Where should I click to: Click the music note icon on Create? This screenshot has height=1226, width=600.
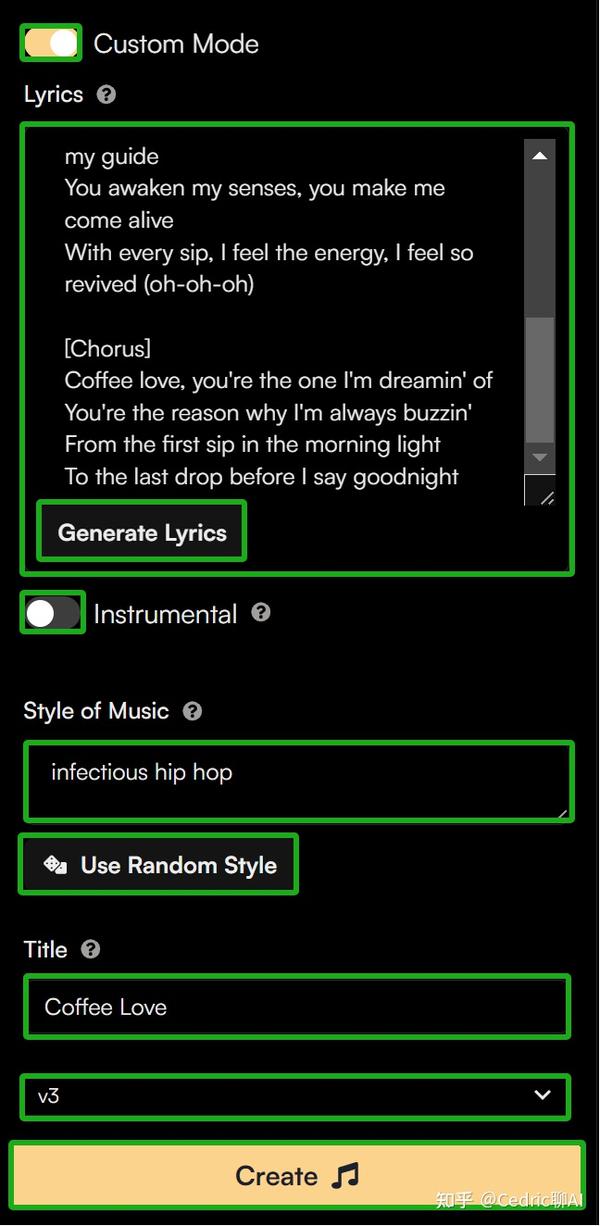click(x=346, y=1176)
